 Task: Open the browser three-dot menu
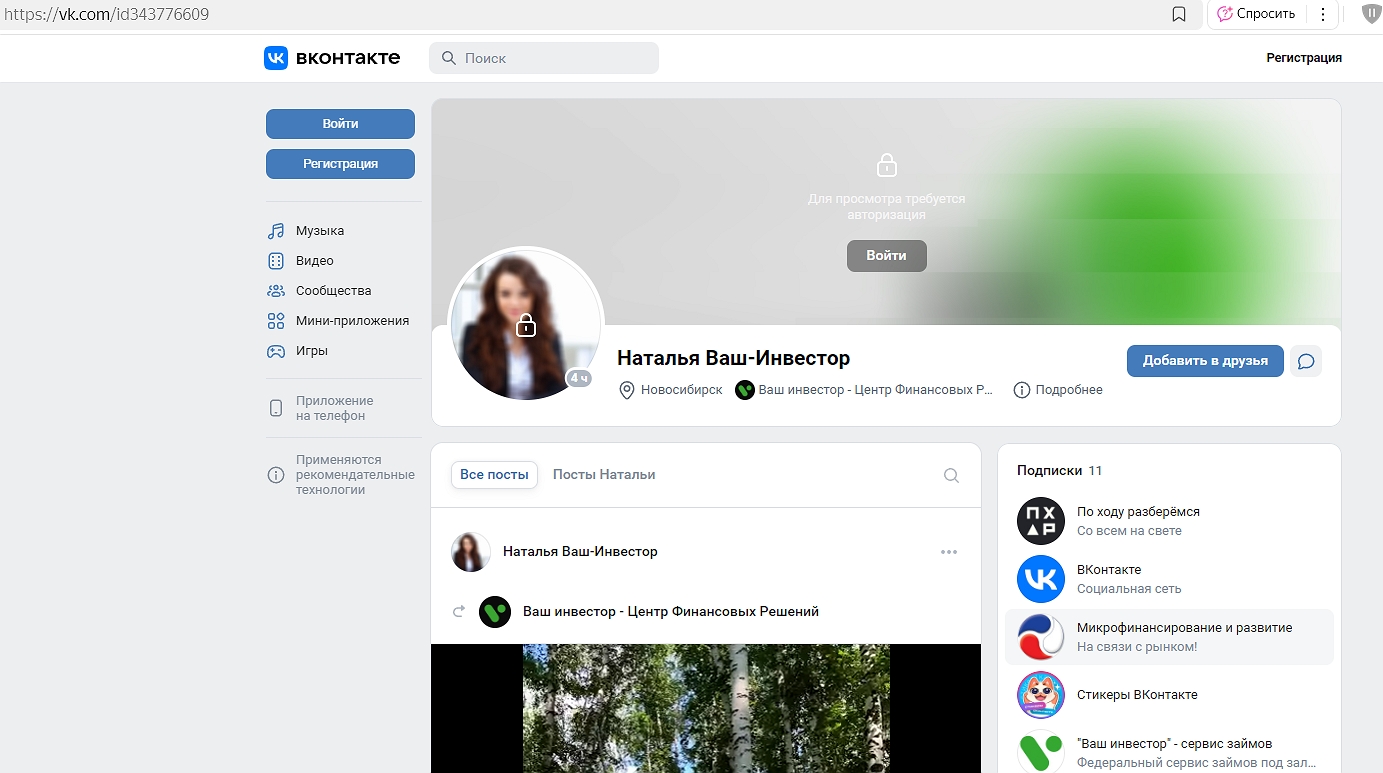point(1323,14)
